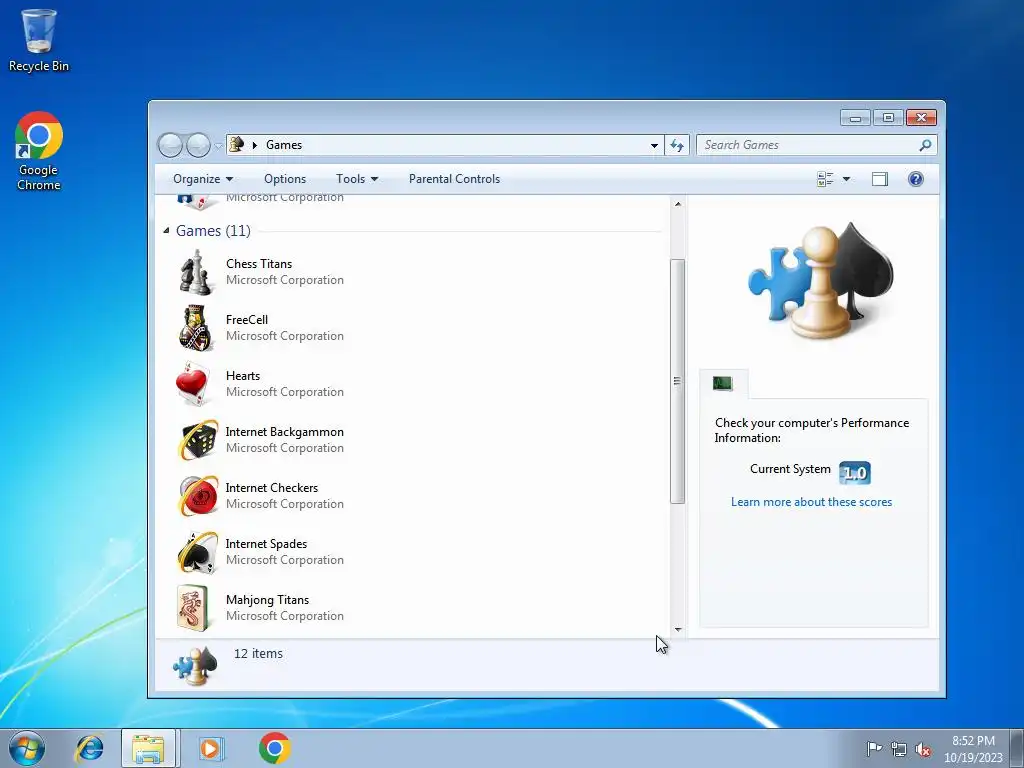Viewport: 1024px width, 768px height.
Task: Launch Internet Explorer from the taskbar
Action: pyautogui.click(x=89, y=748)
